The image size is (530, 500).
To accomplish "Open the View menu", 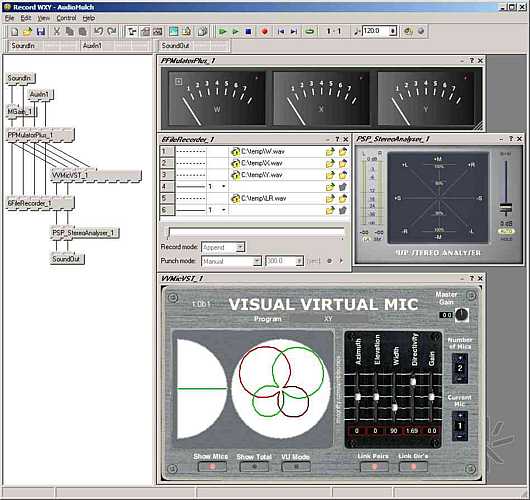I will 44,18.
